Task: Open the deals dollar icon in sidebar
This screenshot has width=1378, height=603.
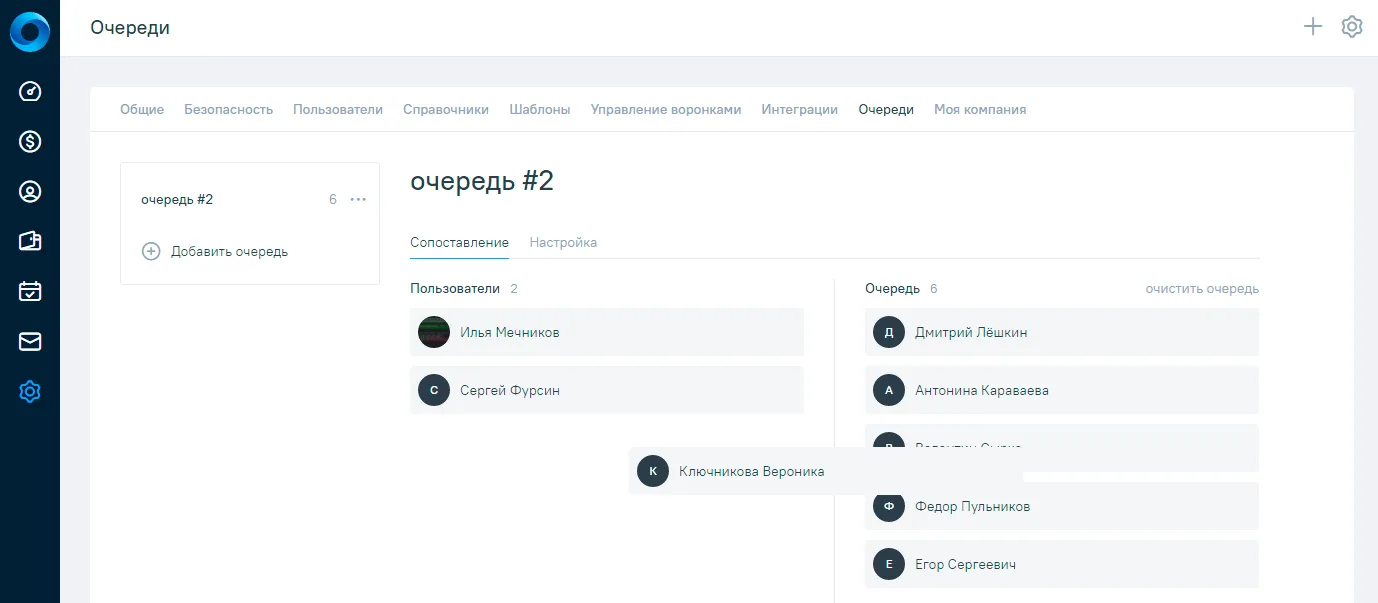Action: tap(30, 142)
